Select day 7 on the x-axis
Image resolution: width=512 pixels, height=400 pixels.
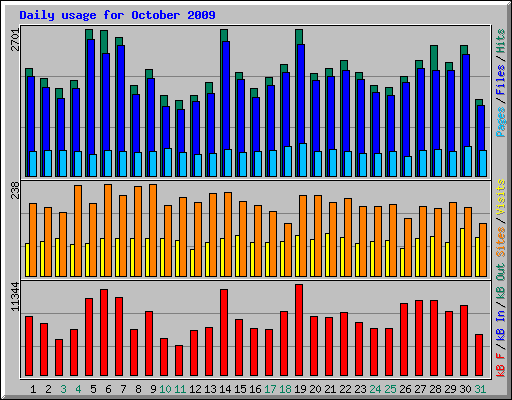123,389
